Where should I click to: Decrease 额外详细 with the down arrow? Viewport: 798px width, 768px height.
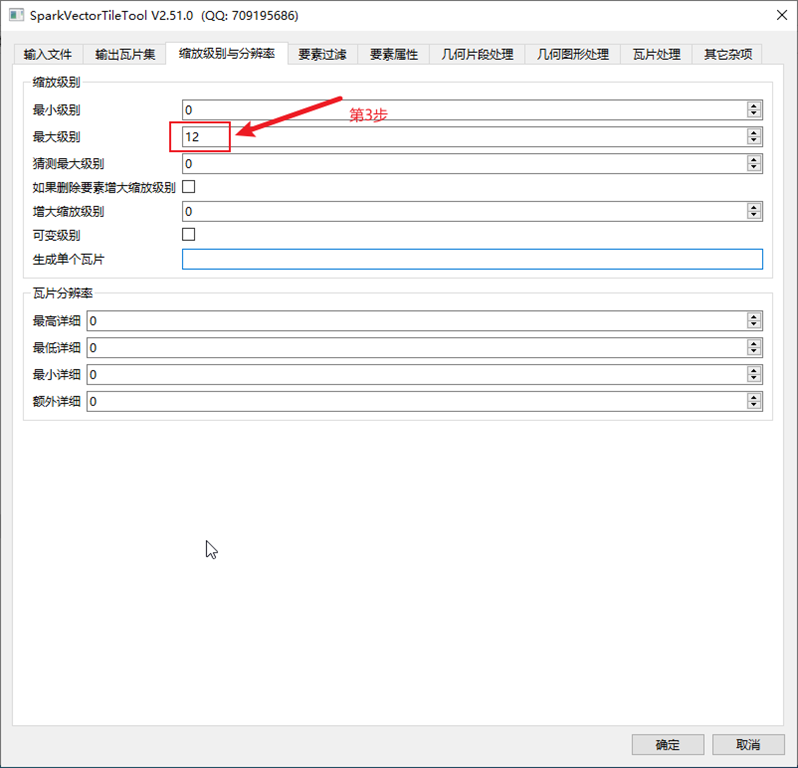[754, 406]
